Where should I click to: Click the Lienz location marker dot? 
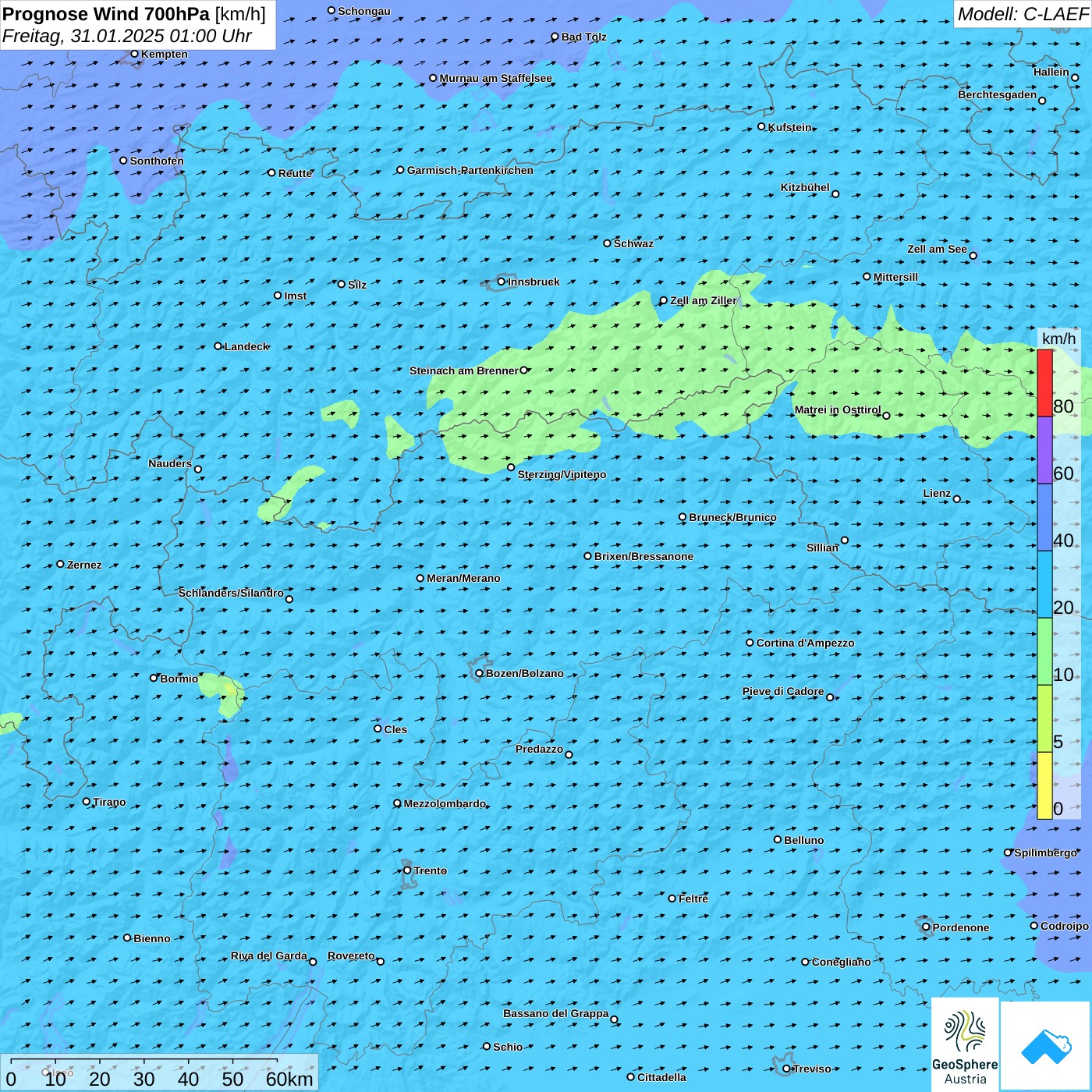click(957, 499)
